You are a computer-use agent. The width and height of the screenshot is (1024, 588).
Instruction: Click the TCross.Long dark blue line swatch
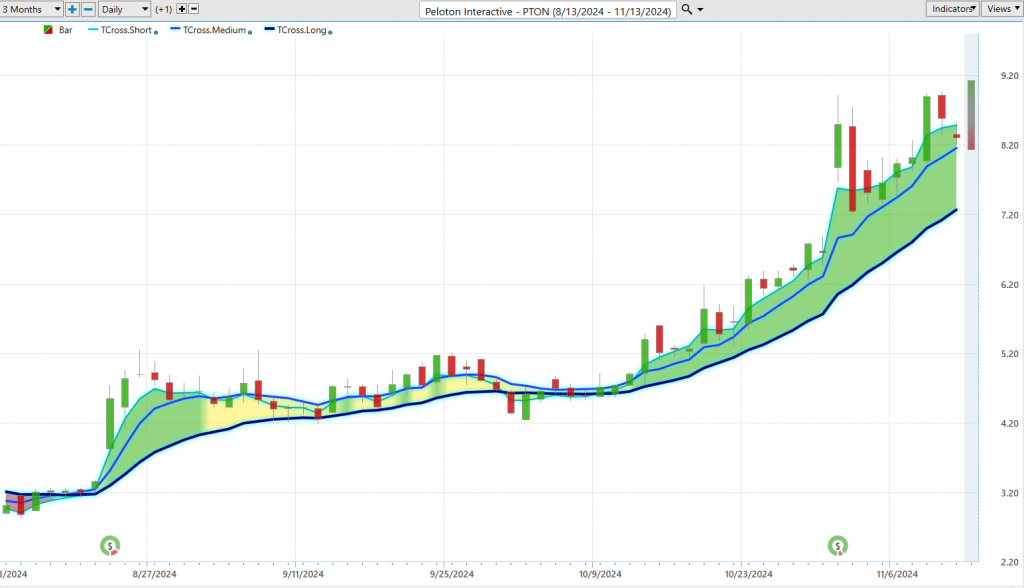tap(269, 31)
